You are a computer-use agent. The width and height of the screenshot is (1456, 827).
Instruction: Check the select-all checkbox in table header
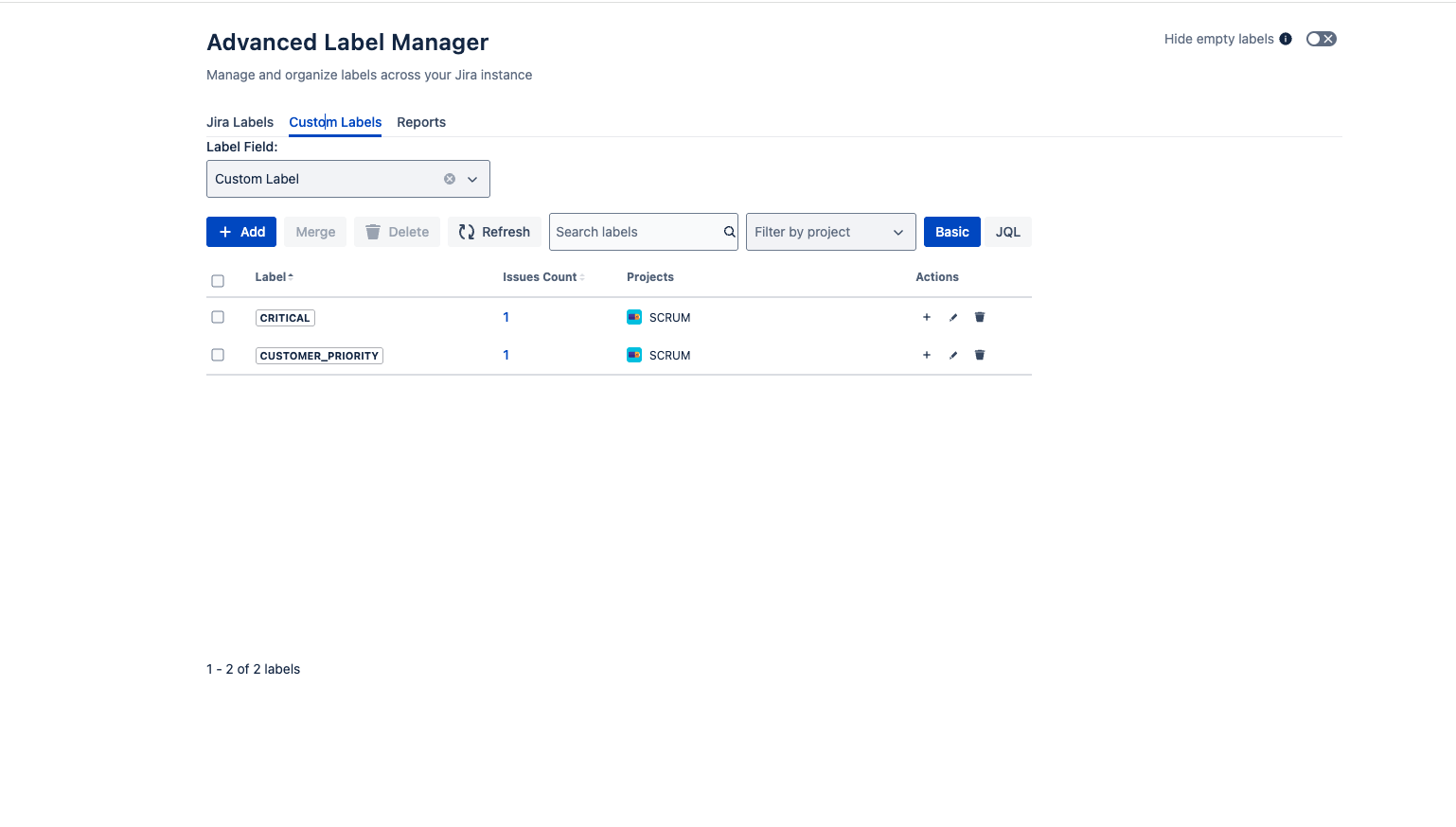218,280
